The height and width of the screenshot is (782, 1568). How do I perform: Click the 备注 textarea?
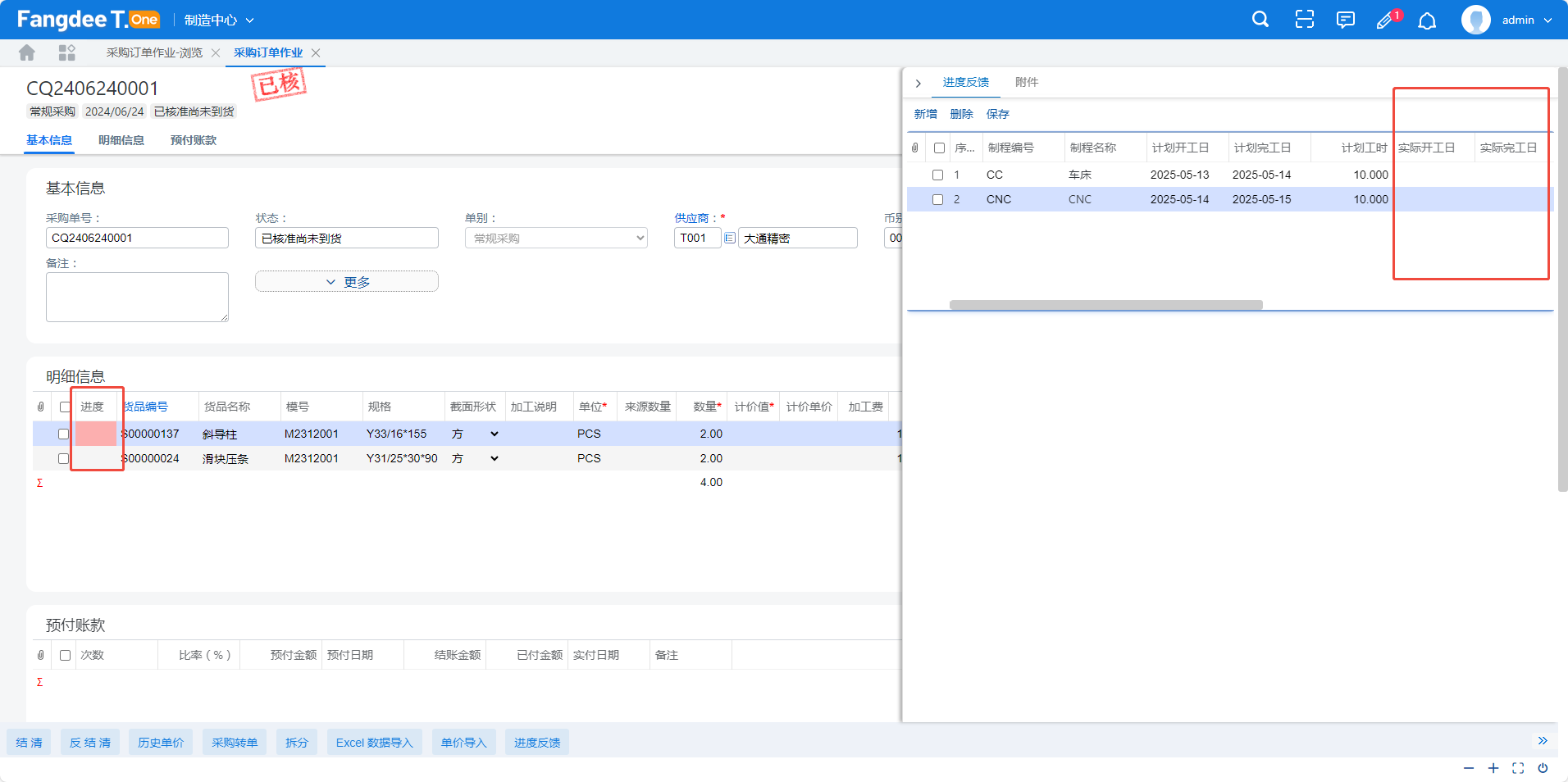click(x=137, y=297)
